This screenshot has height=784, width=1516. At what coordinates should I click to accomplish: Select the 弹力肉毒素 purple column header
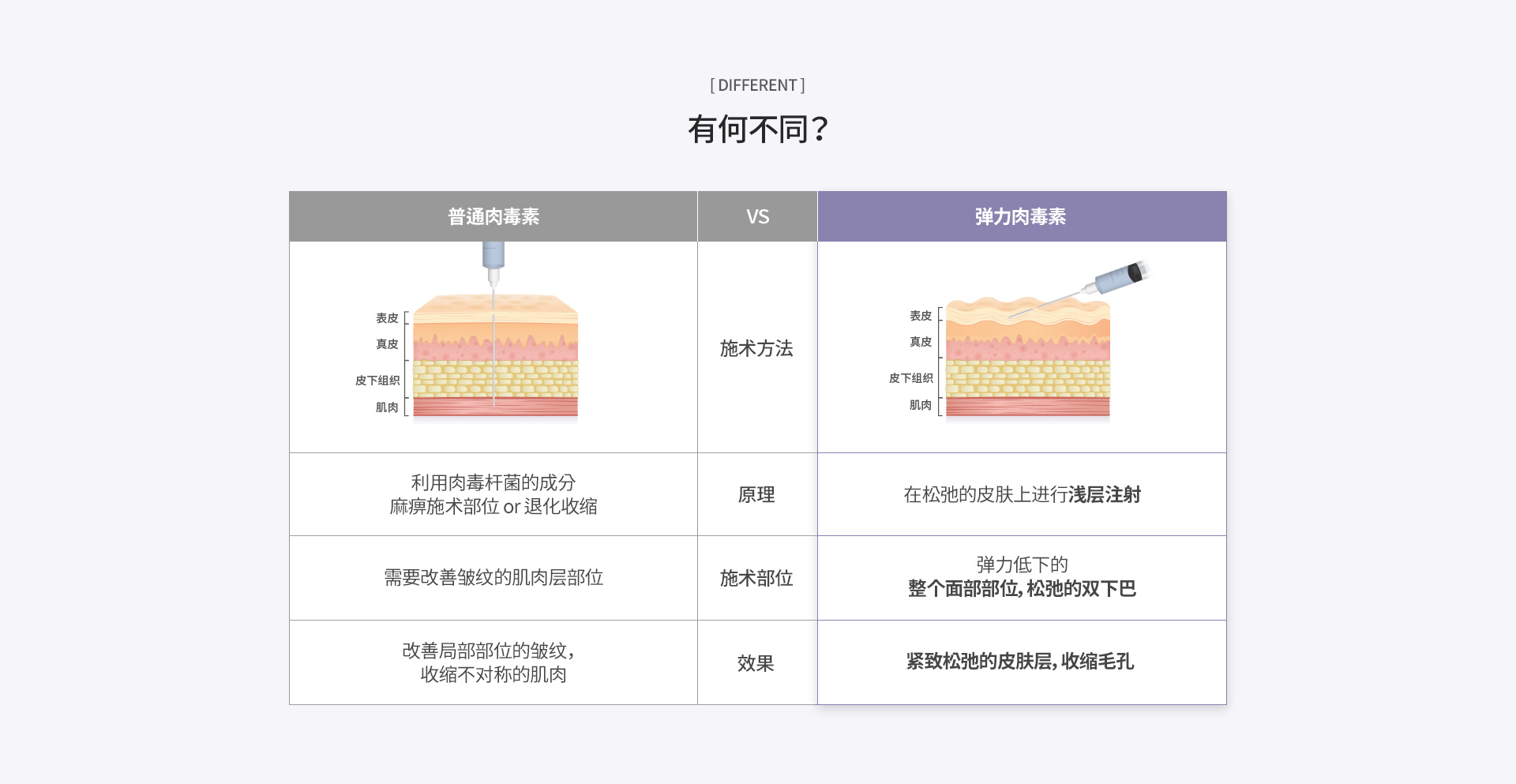[x=1021, y=216]
